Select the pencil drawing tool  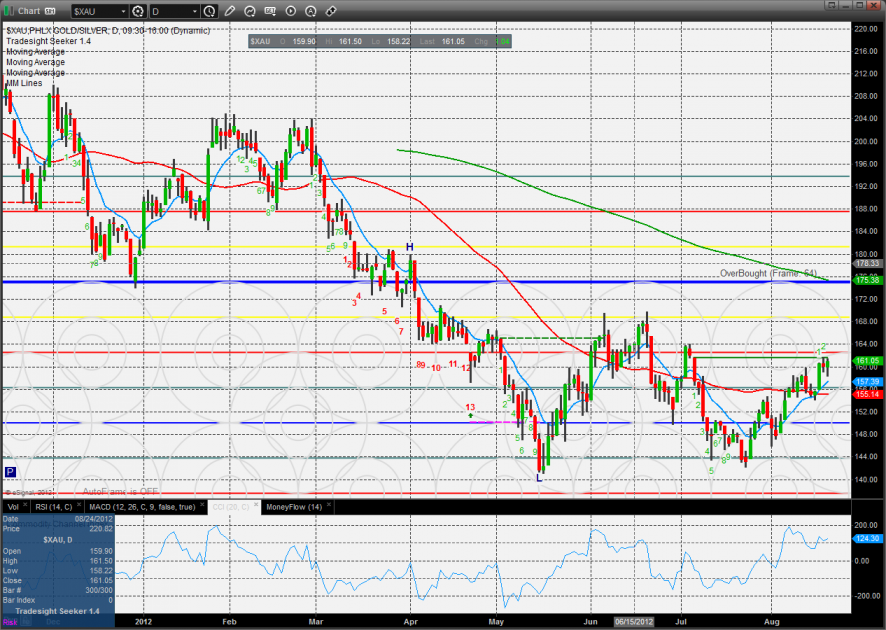[x=231, y=12]
